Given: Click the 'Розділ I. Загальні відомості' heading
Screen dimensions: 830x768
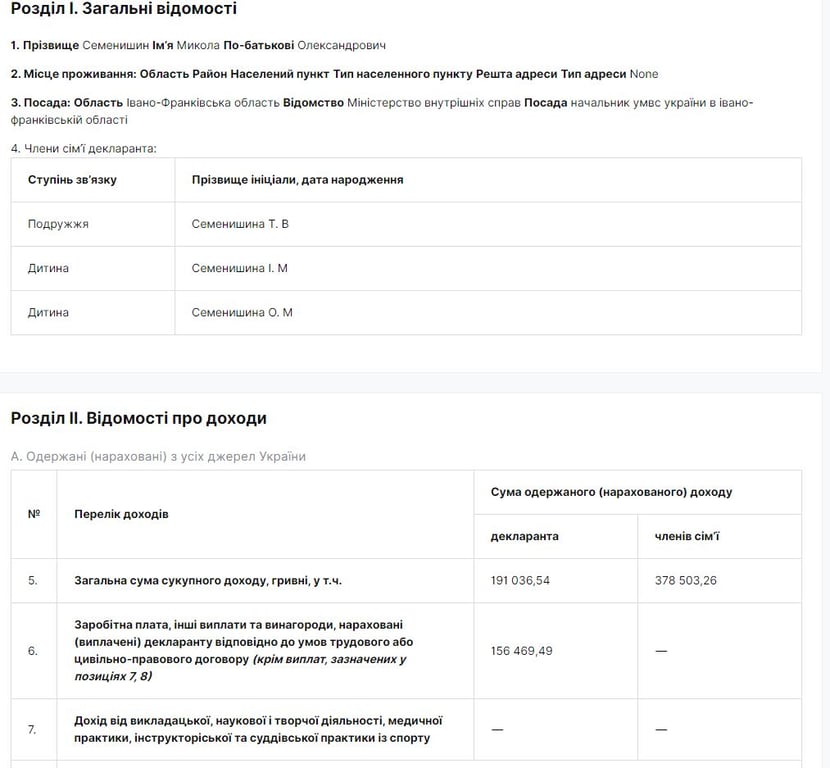Looking at the screenshot, I should pyautogui.click(x=124, y=10).
